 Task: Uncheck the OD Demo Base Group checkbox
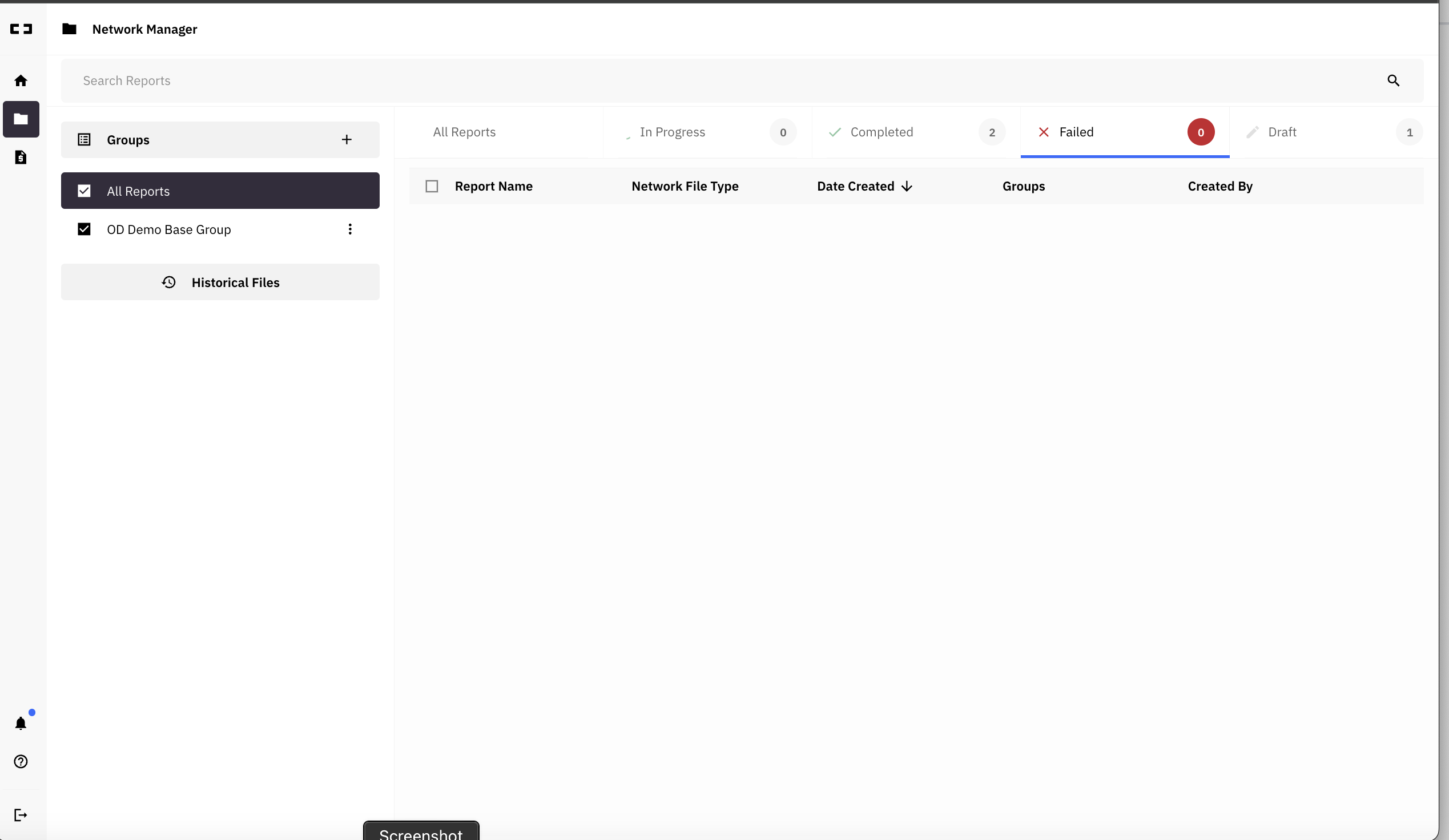tap(84, 229)
